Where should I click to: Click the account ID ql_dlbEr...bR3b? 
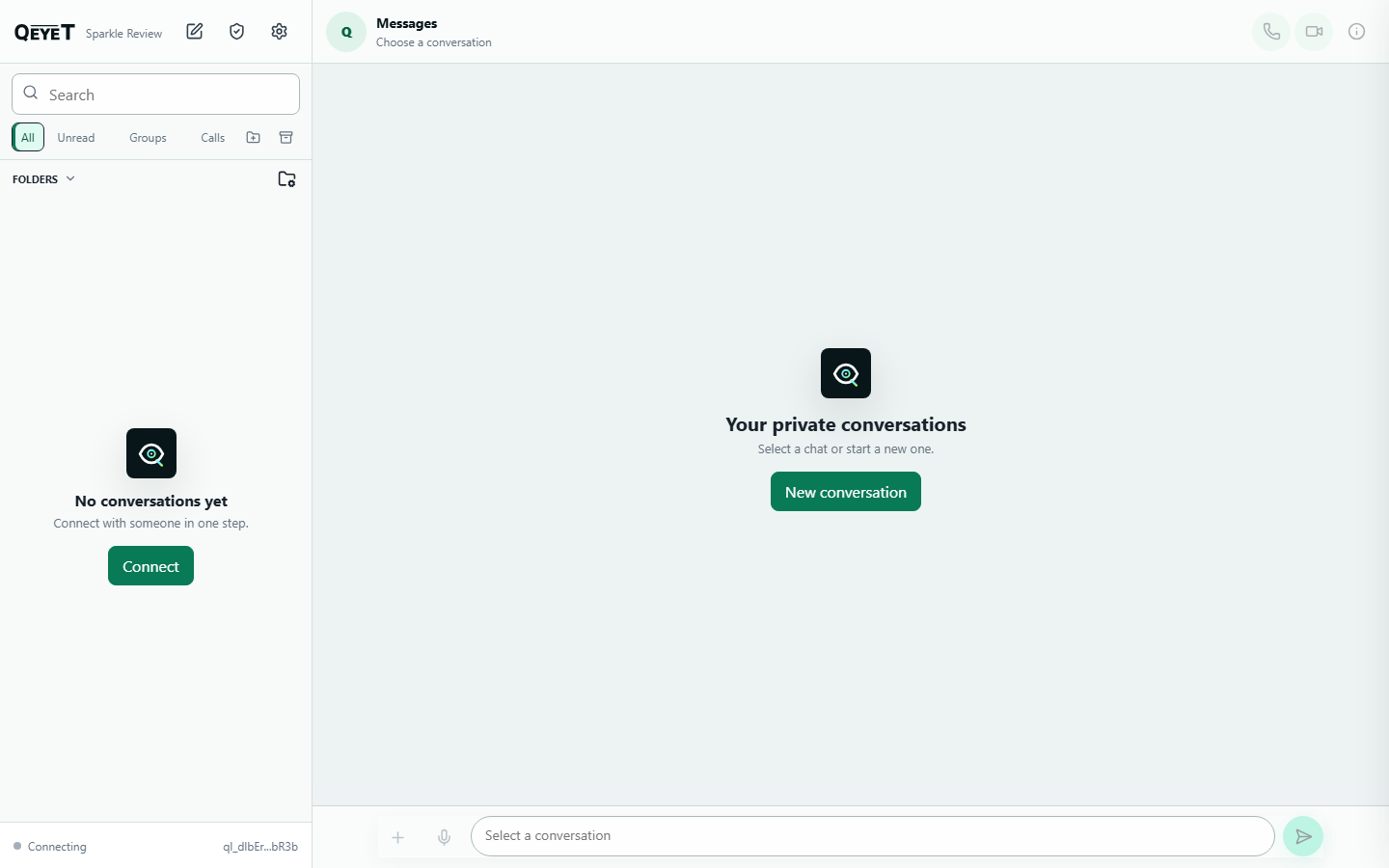(260, 847)
